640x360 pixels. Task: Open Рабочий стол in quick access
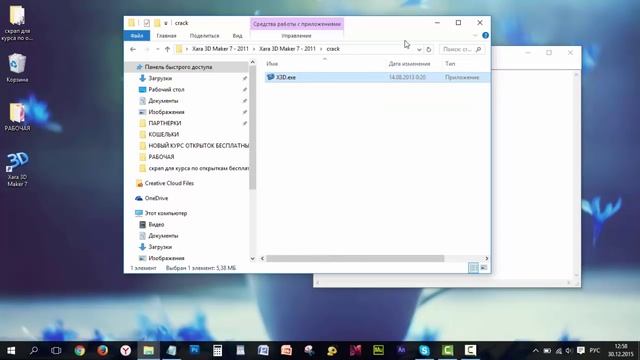tap(166, 89)
